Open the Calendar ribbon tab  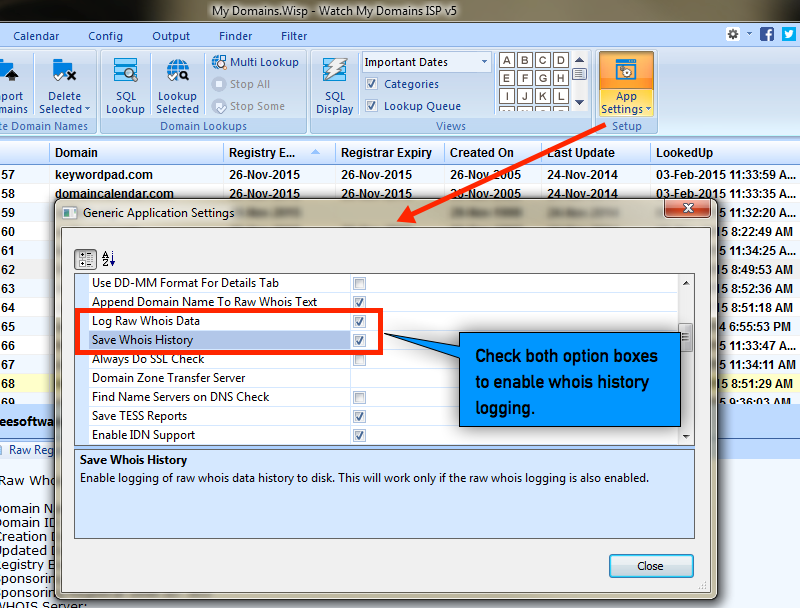pos(36,36)
